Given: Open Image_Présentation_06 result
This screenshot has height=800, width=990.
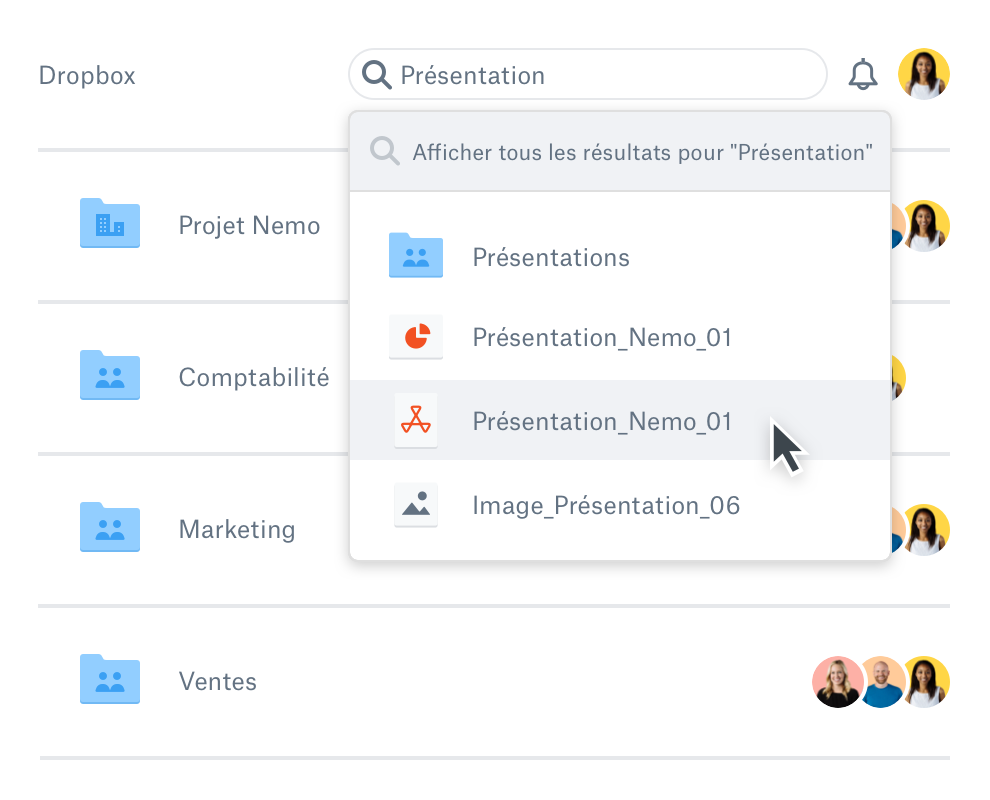Looking at the screenshot, I should 620,505.
